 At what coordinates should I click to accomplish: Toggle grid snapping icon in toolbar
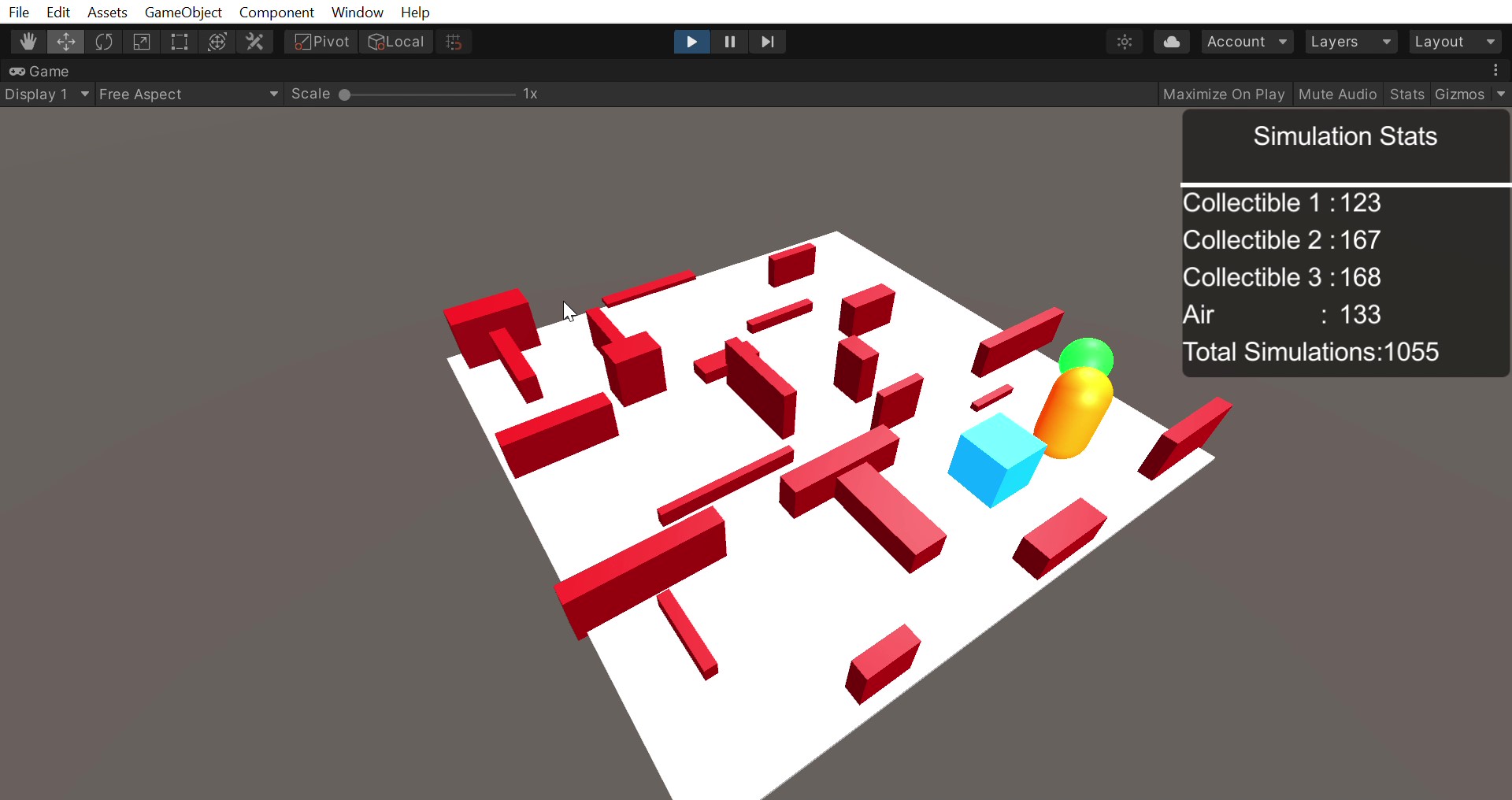453,41
